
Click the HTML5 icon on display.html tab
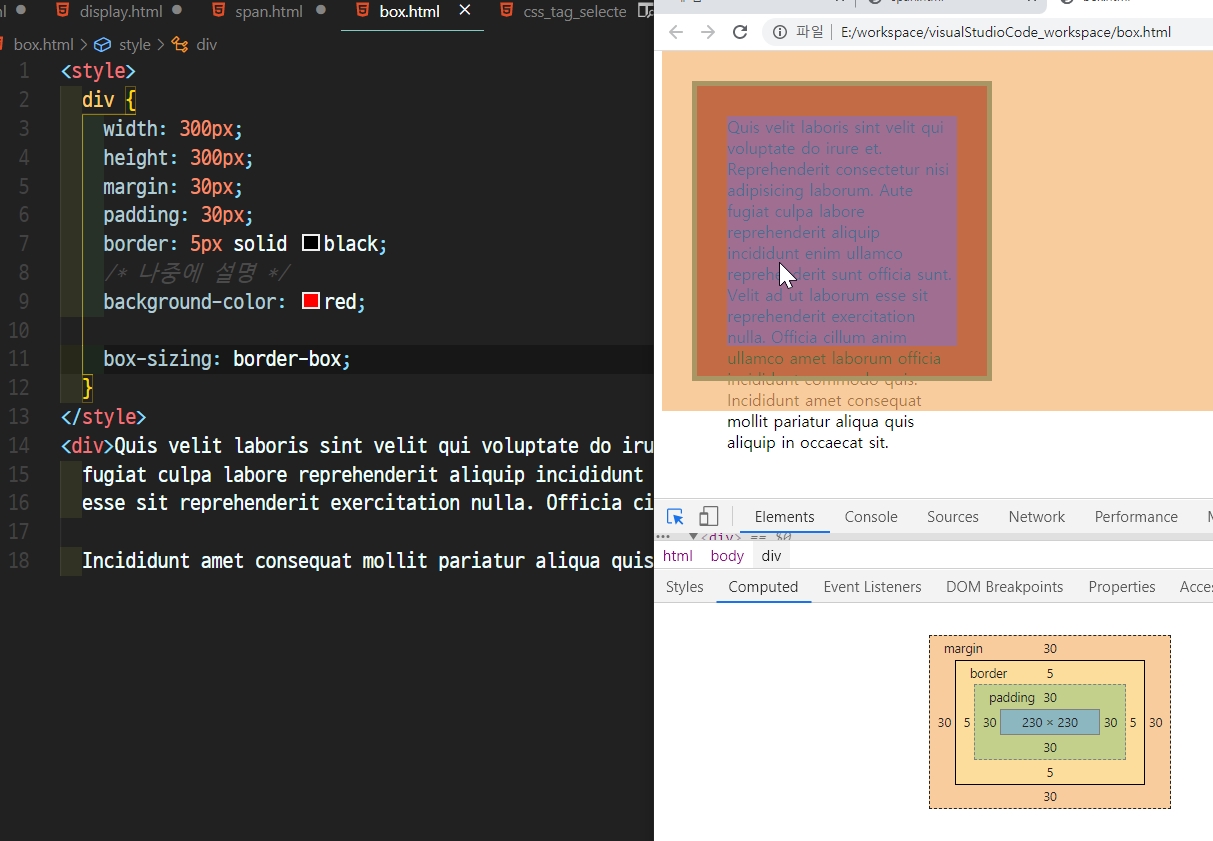63,11
